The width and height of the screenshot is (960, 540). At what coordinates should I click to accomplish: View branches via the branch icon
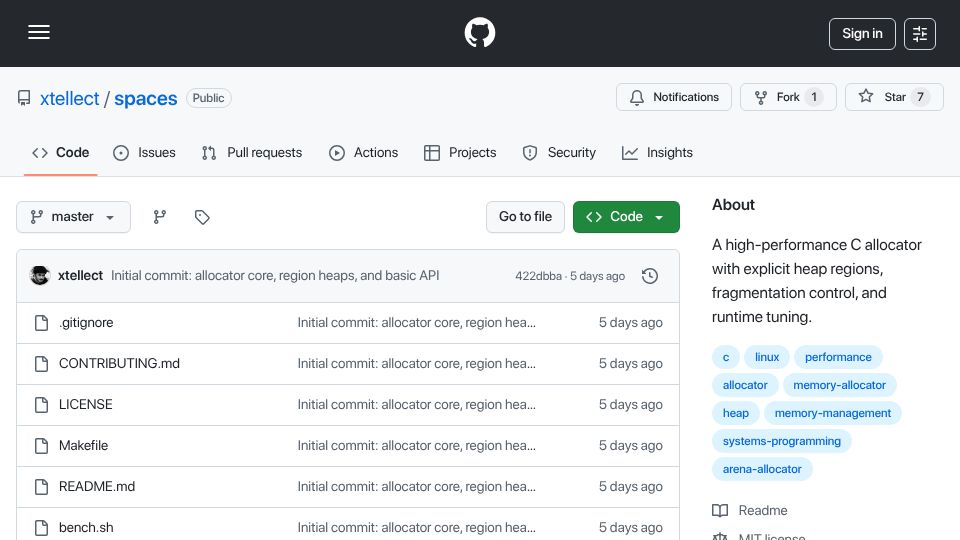click(160, 217)
